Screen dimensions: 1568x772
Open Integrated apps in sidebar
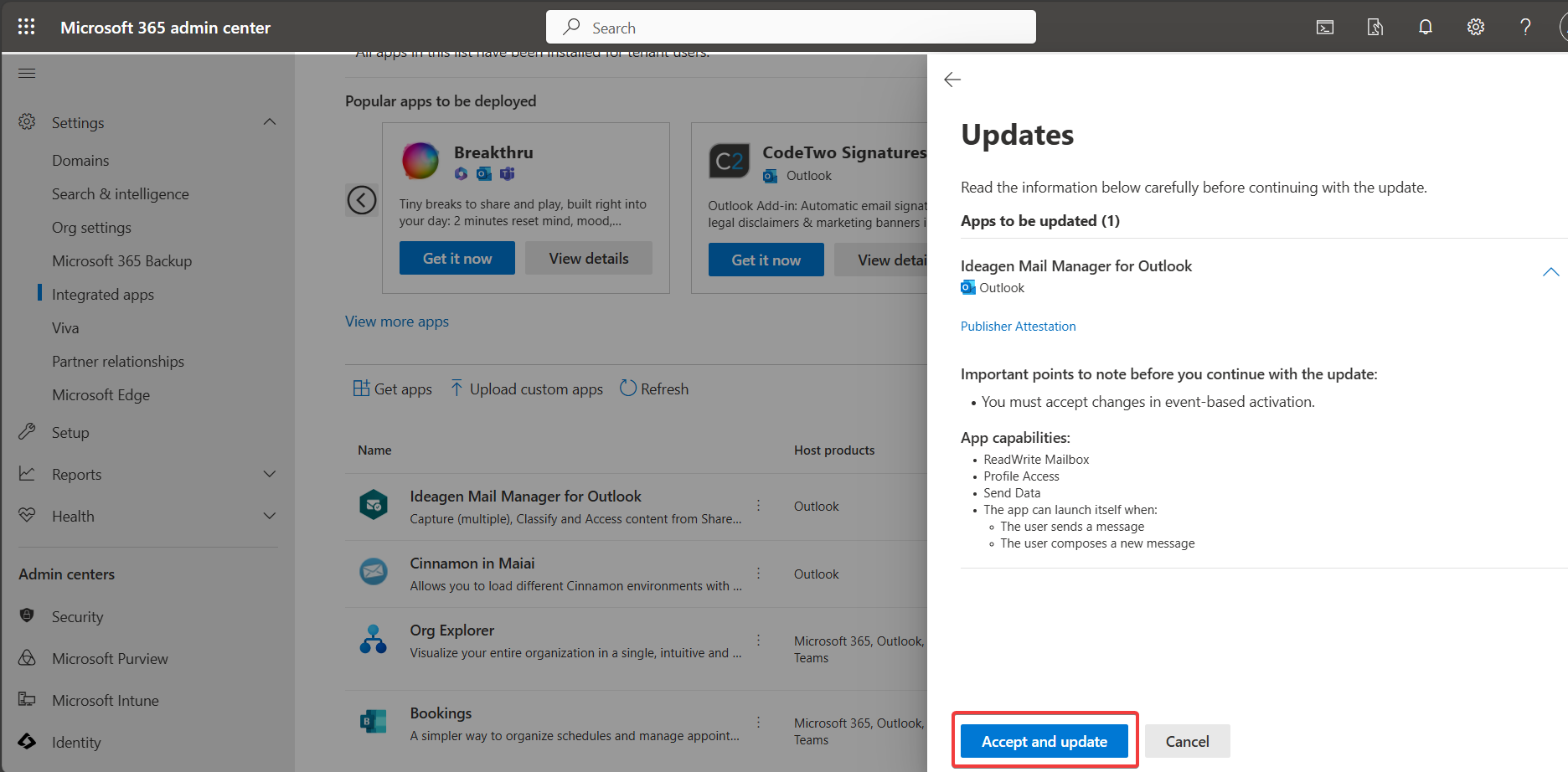point(103,295)
